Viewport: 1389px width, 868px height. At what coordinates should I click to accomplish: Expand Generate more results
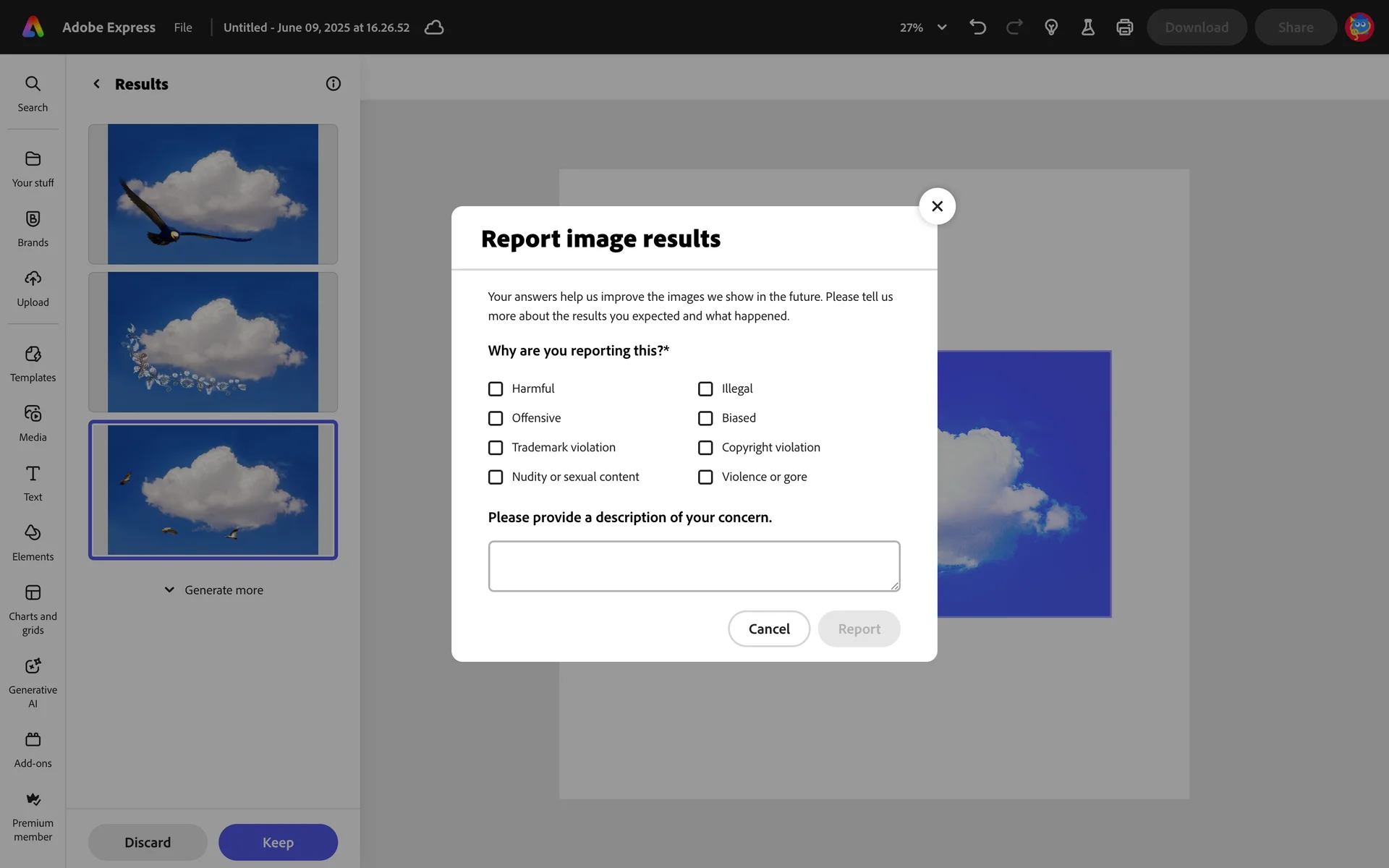tap(213, 590)
